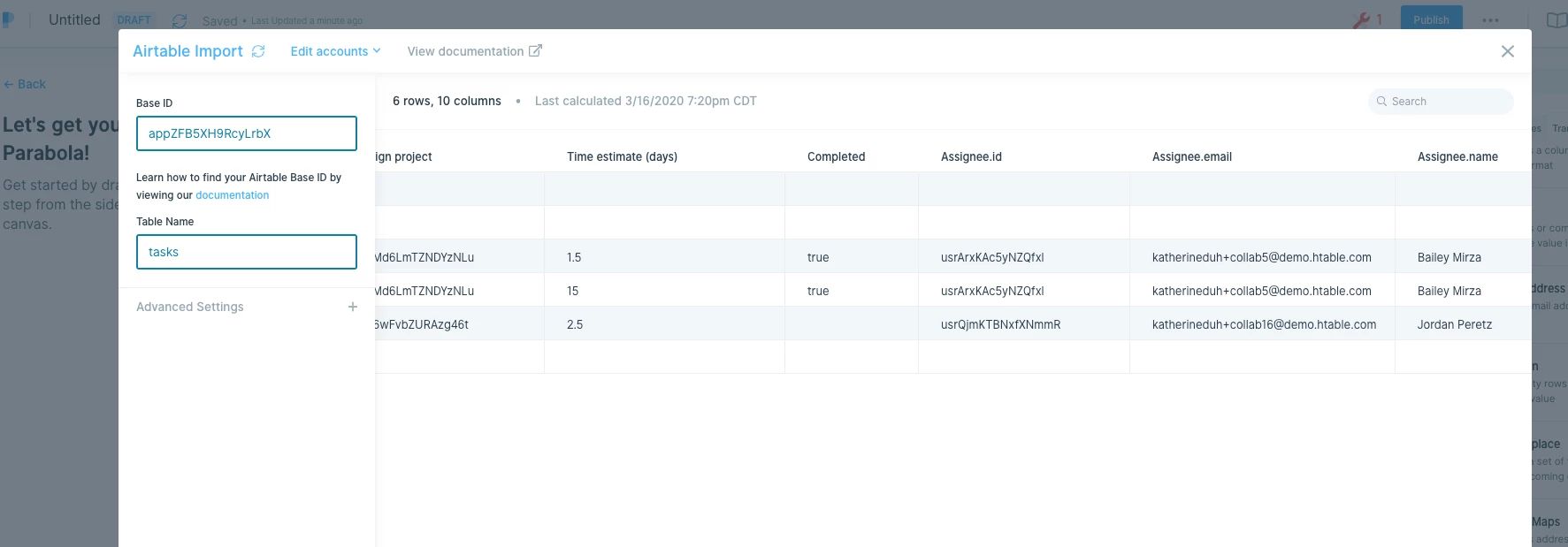Viewport: 1568px width, 547px height.
Task: Click the Publish button behind the dialog
Action: [1431, 19]
